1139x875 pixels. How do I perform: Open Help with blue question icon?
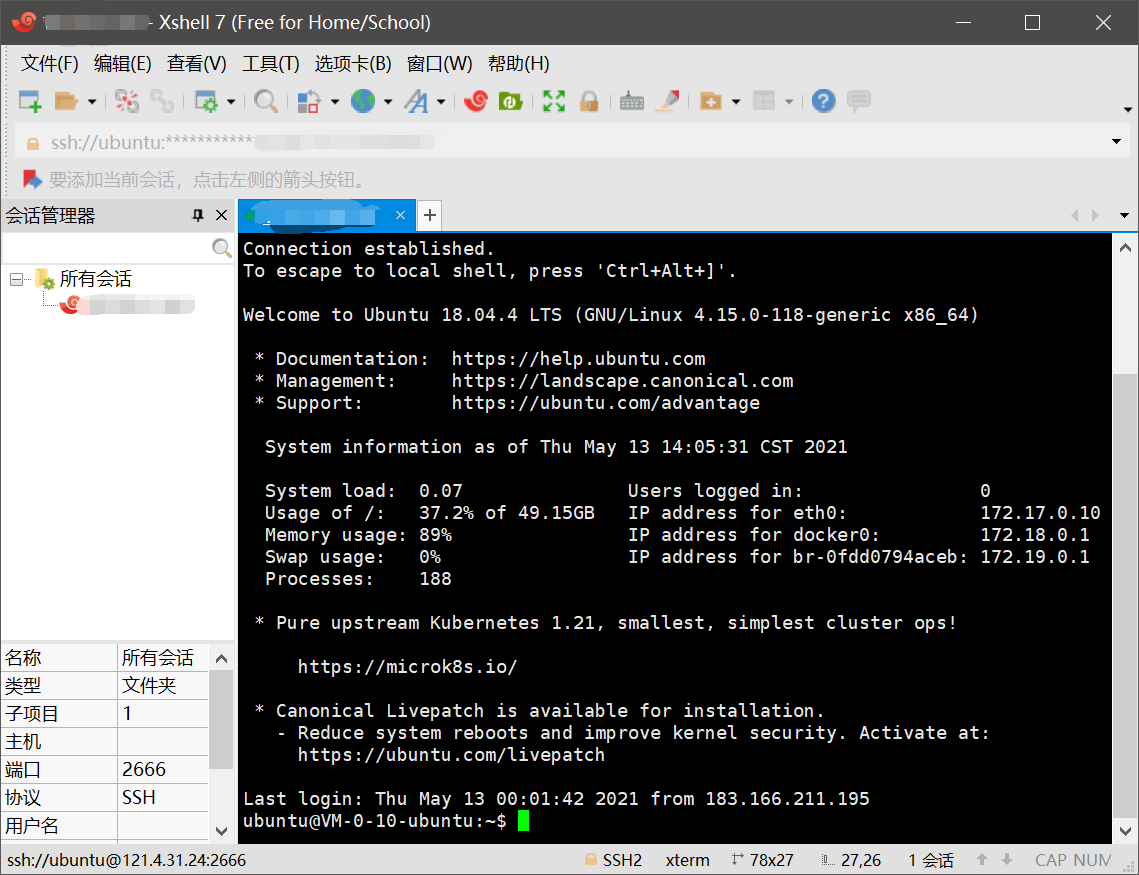pos(824,101)
